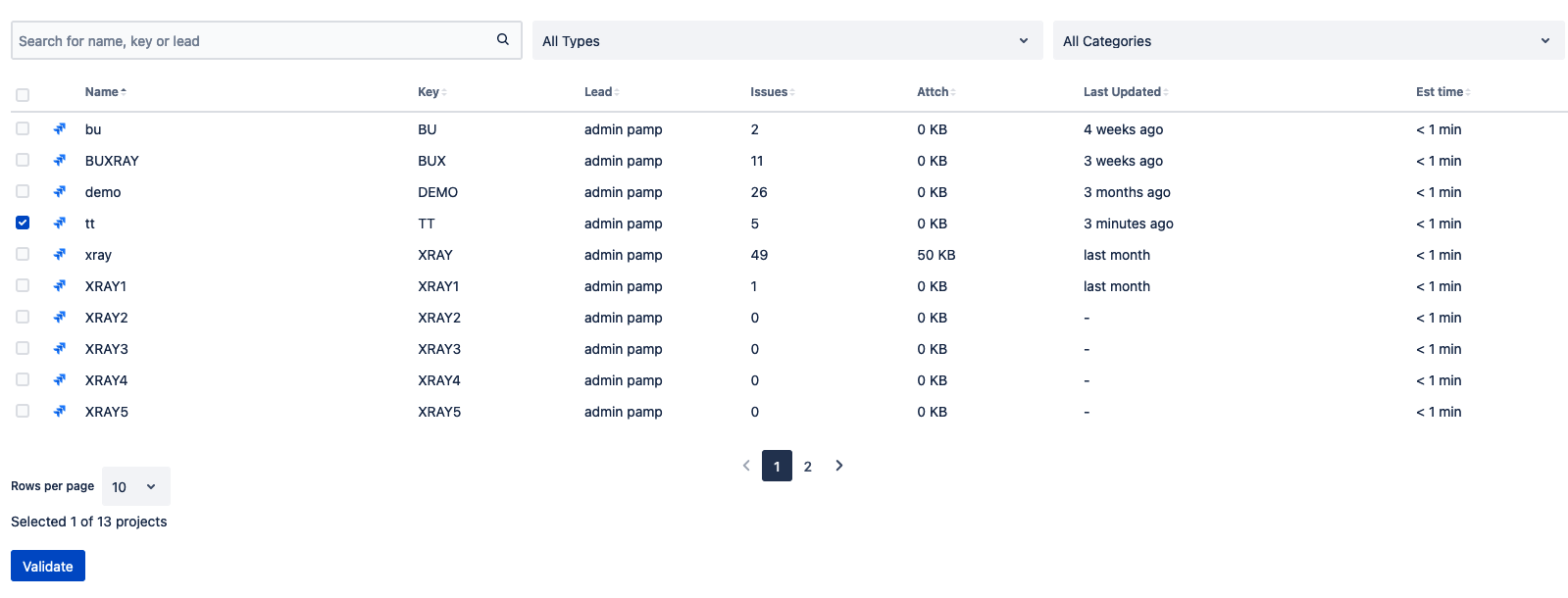The width and height of the screenshot is (1568, 598).
Task: Click the Validate button
Action: click(48, 566)
